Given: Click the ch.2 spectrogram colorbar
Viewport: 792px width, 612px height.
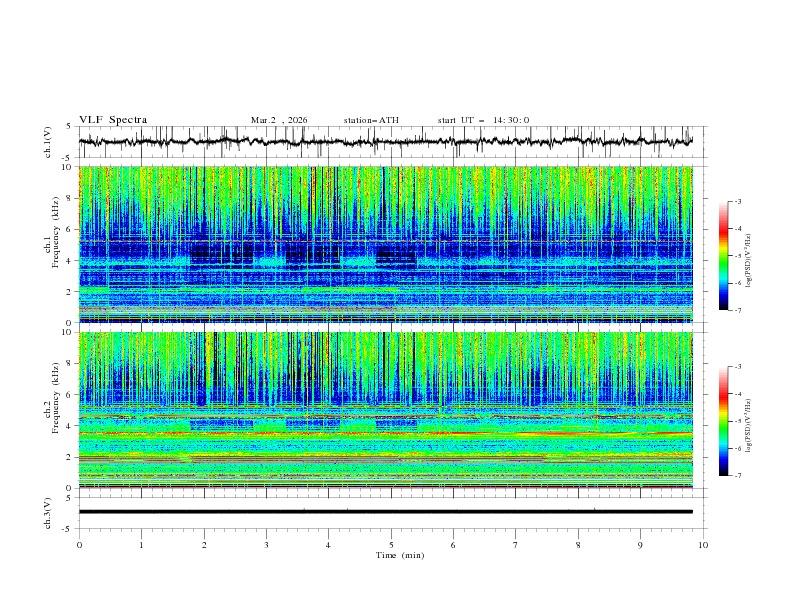Looking at the screenshot, I should [723, 421].
